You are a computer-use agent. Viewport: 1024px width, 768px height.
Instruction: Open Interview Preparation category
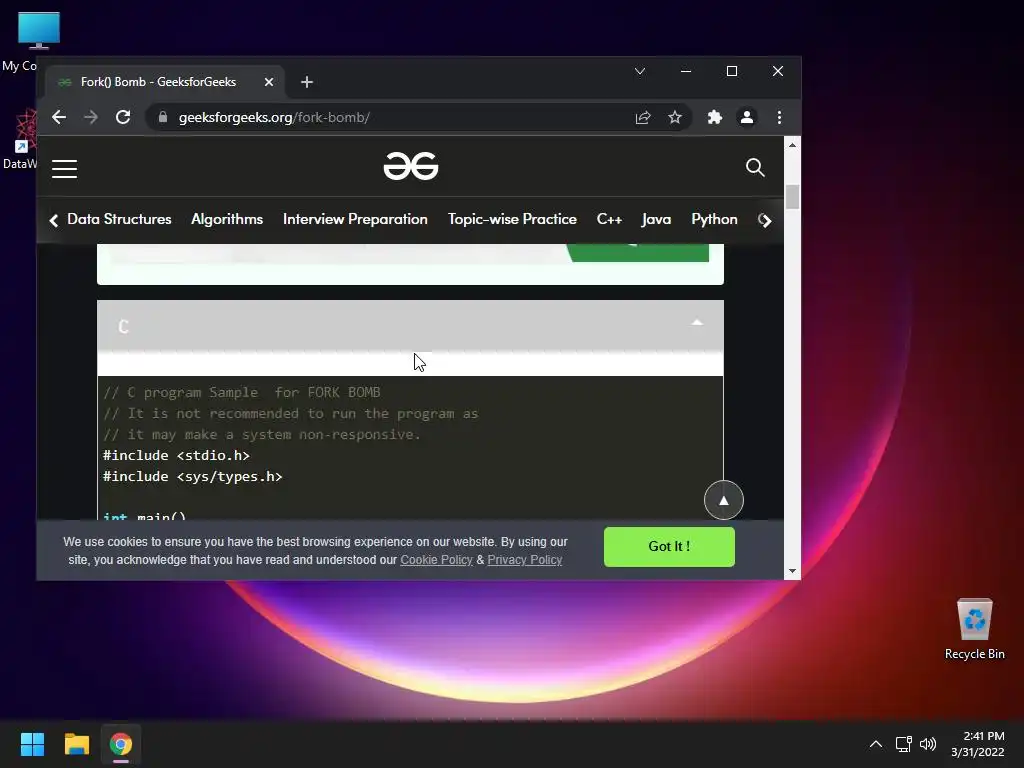355,219
